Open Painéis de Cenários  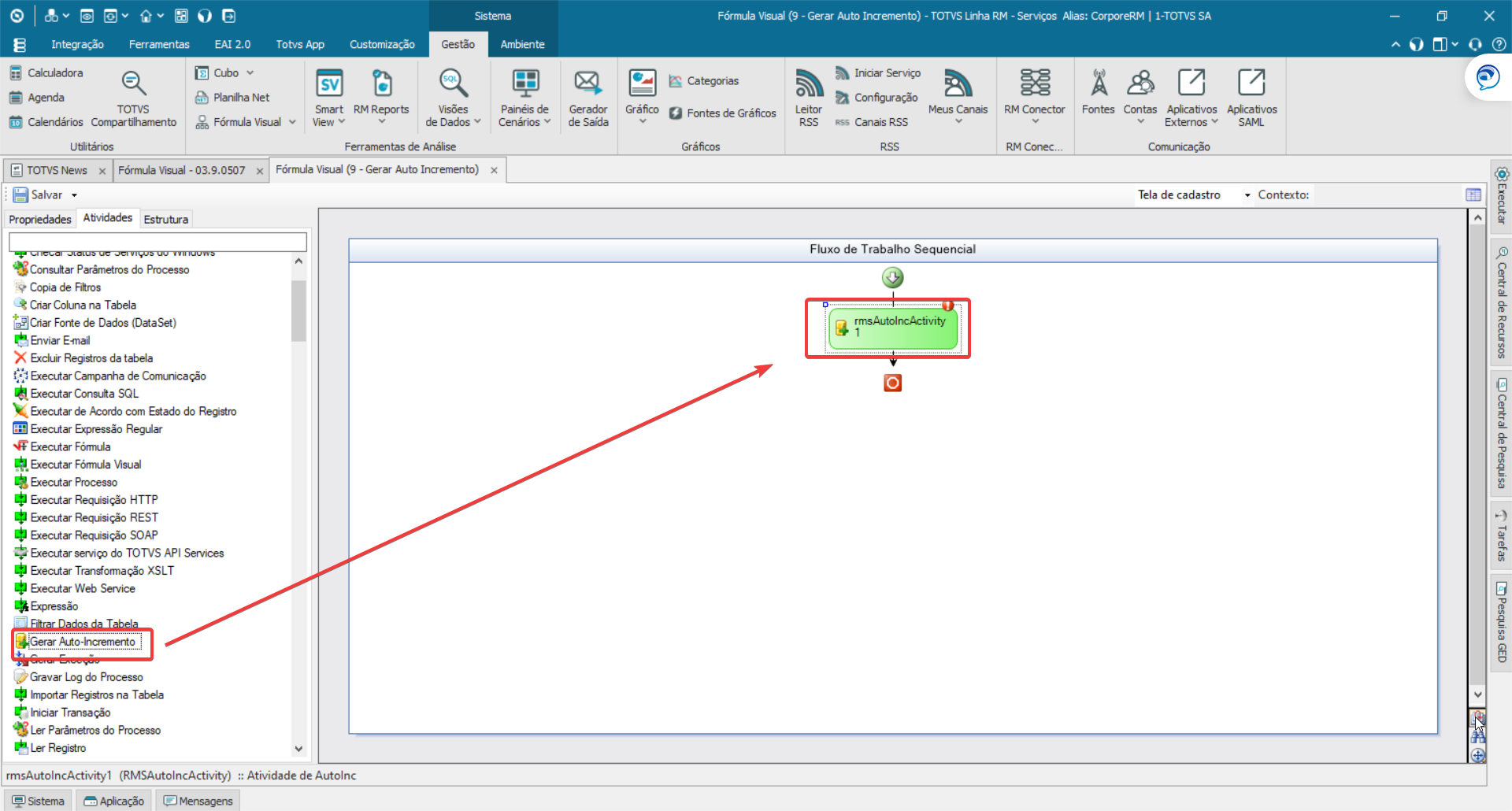tap(524, 98)
